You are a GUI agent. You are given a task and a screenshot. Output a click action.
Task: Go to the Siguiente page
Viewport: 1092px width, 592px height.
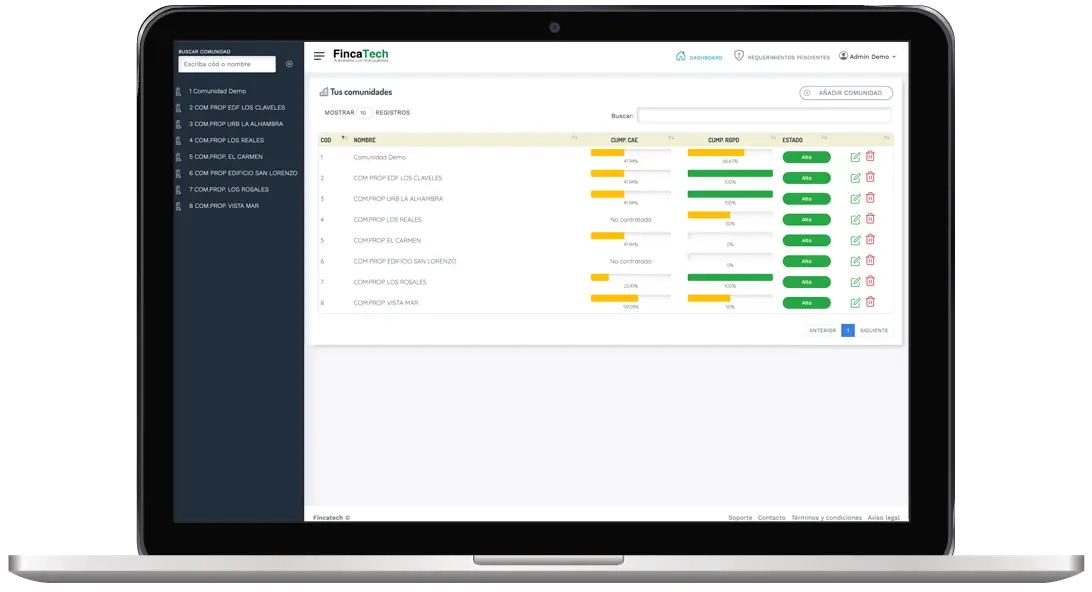873,330
